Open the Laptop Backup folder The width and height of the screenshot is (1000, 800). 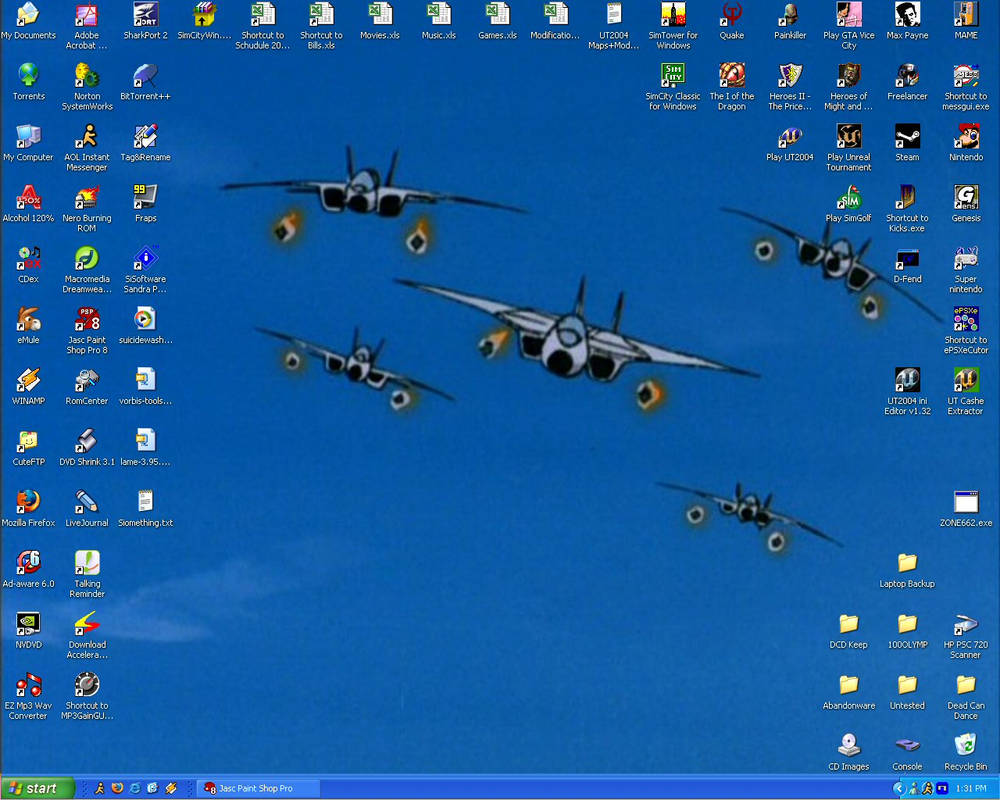click(906, 565)
